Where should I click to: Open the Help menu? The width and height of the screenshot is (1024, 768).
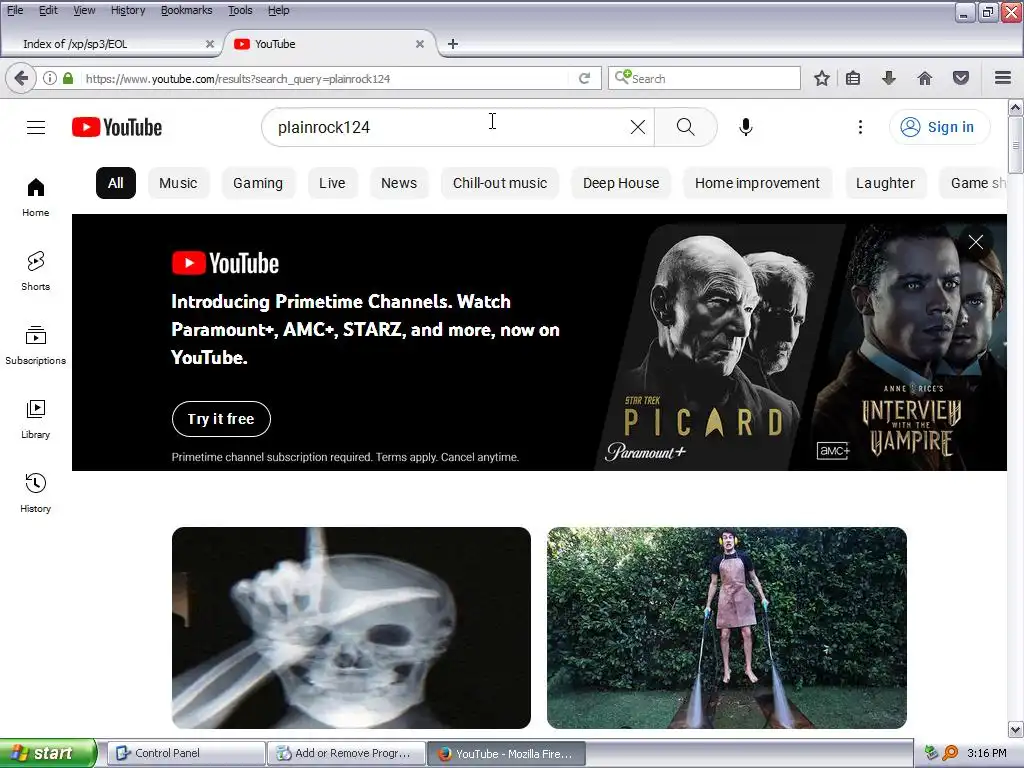279,10
